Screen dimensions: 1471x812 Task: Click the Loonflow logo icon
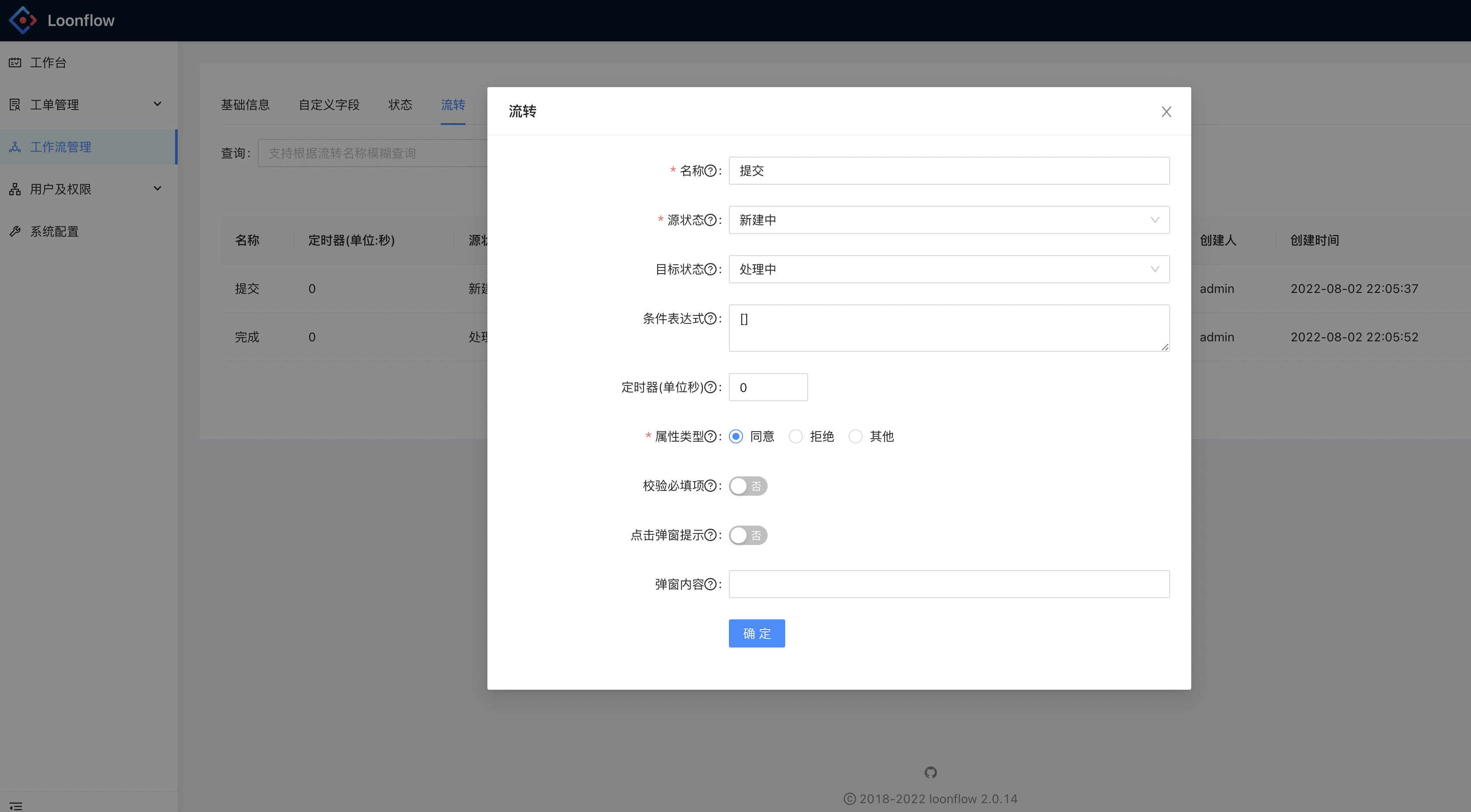[23, 21]
